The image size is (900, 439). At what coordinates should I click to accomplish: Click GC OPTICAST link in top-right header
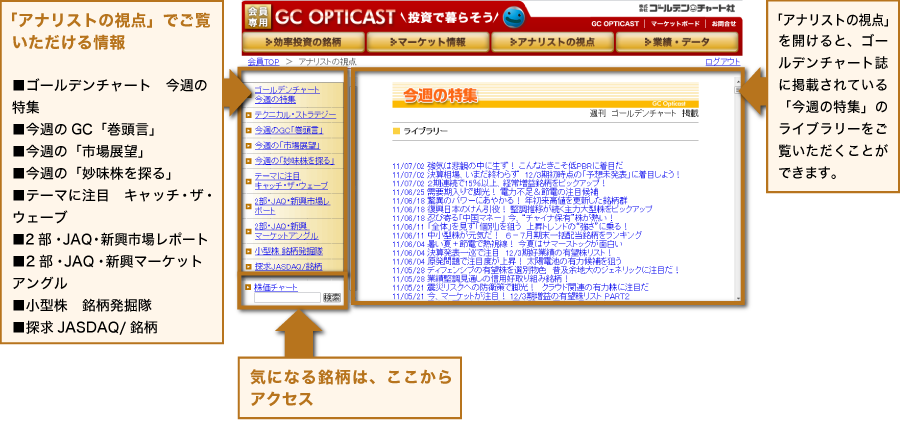[615, 24]
